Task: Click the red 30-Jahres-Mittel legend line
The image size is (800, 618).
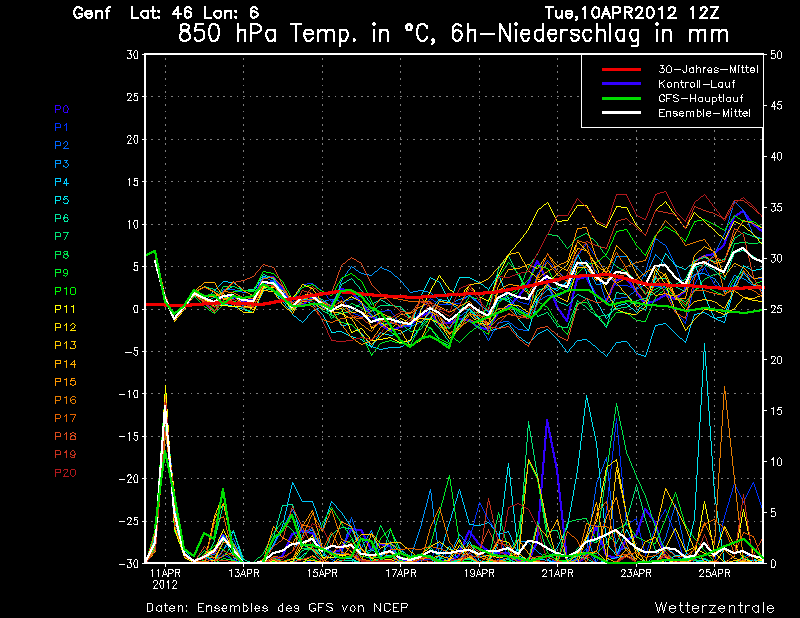Action: point(620,69)
